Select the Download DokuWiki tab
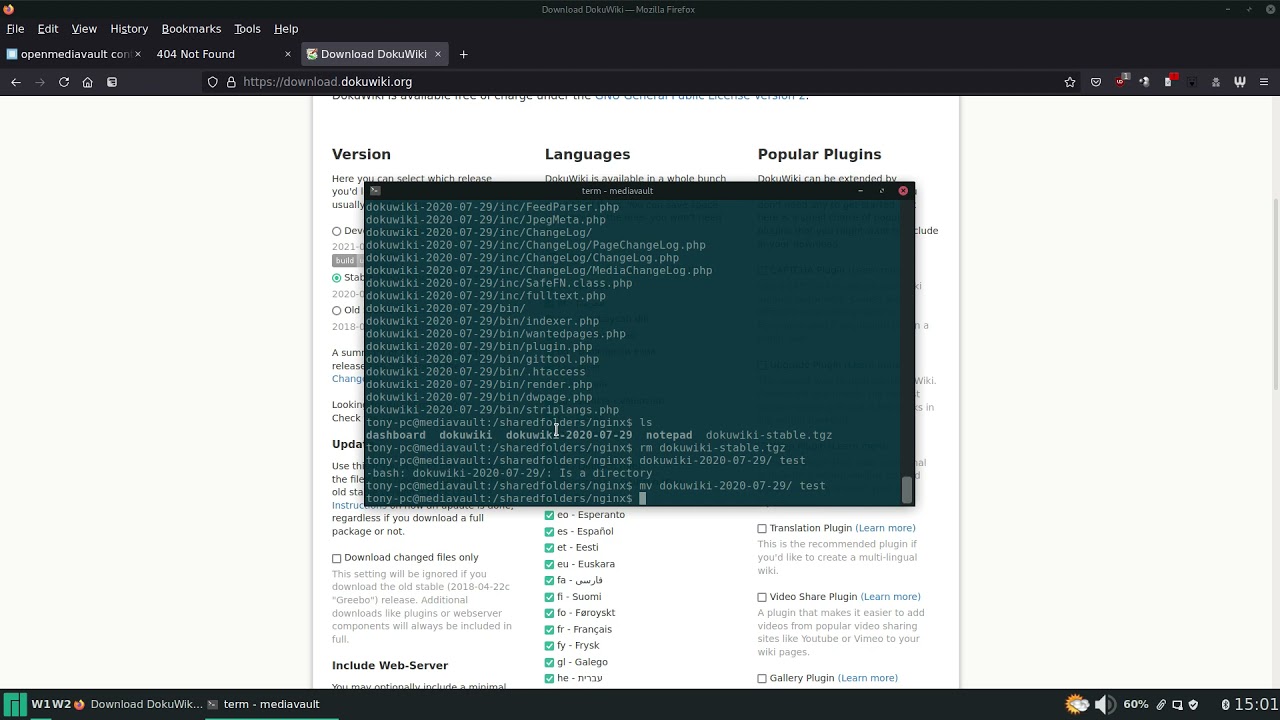Viewport: 1280px width, 720px height. (x=375, y=54)
